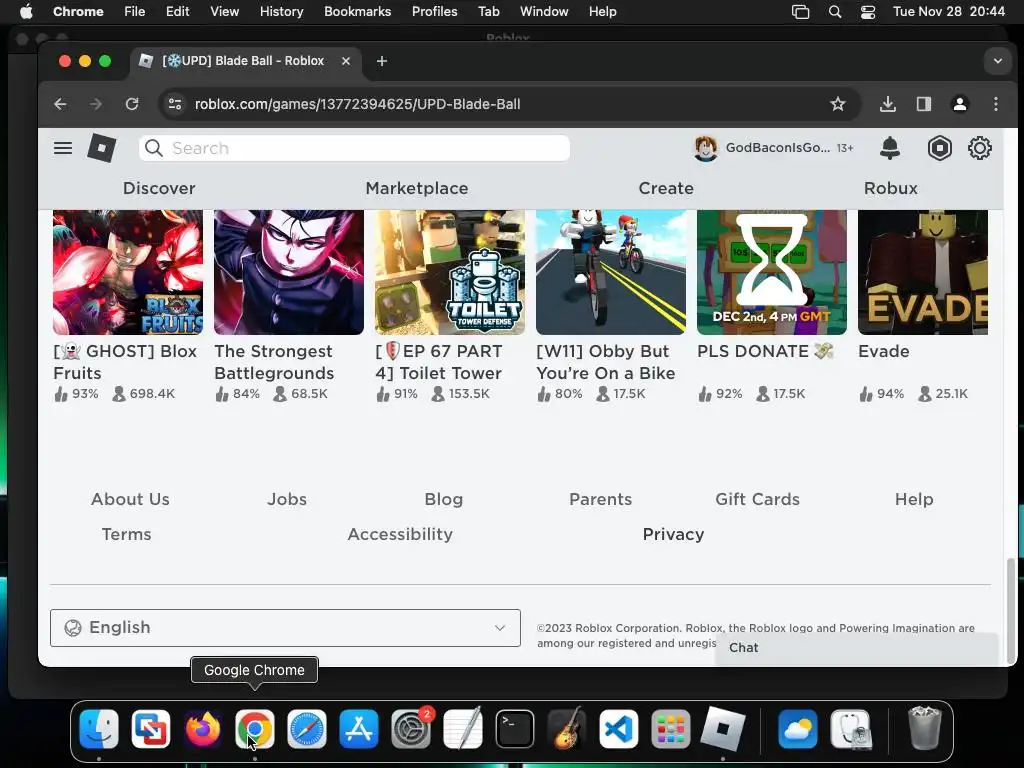This screenshot has width=1024, height=768.
Task: Click the Chrome forward arrow
Action: coord(96,104)
